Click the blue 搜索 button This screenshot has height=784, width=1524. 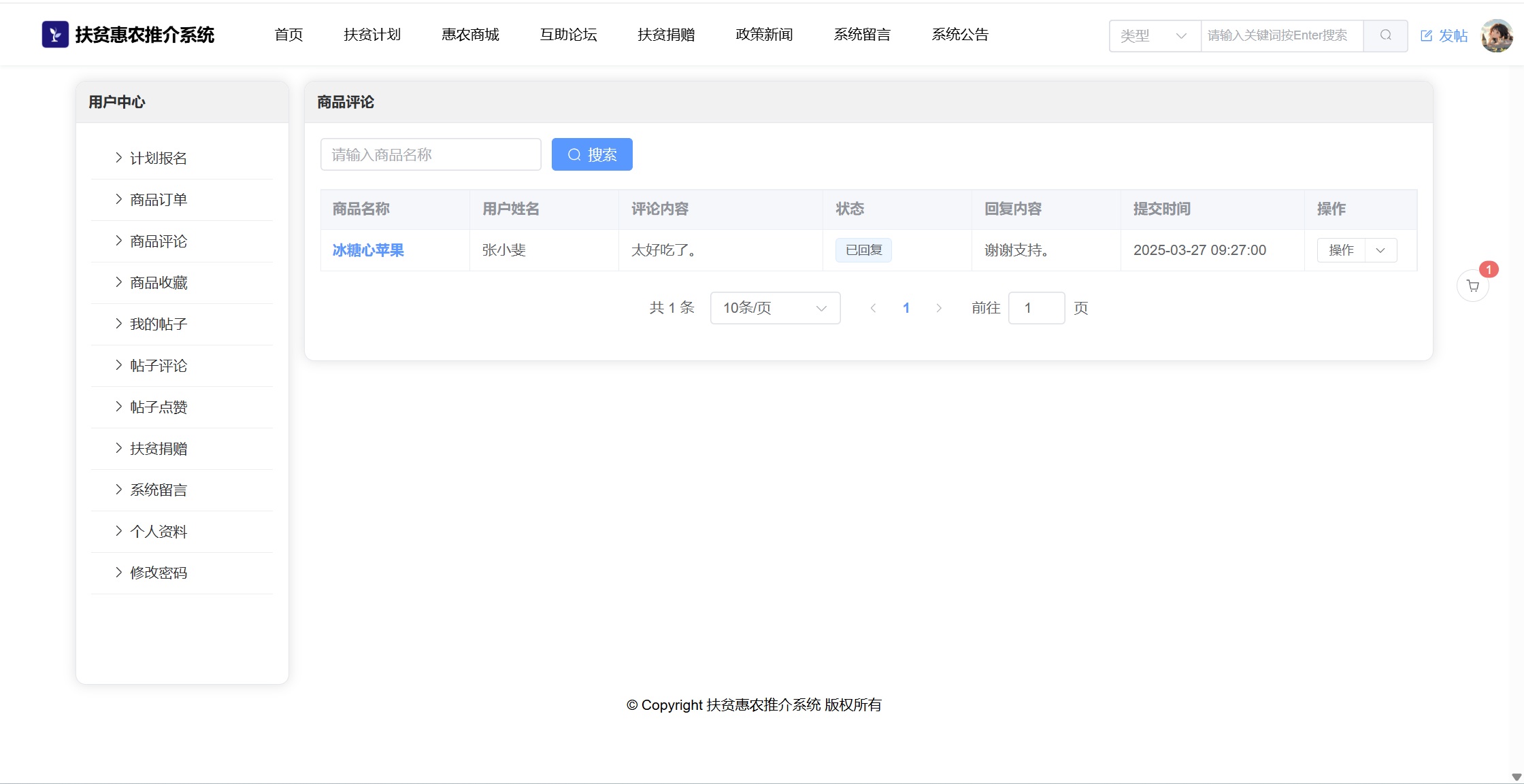pyautogui.click(x=592, y=154)
